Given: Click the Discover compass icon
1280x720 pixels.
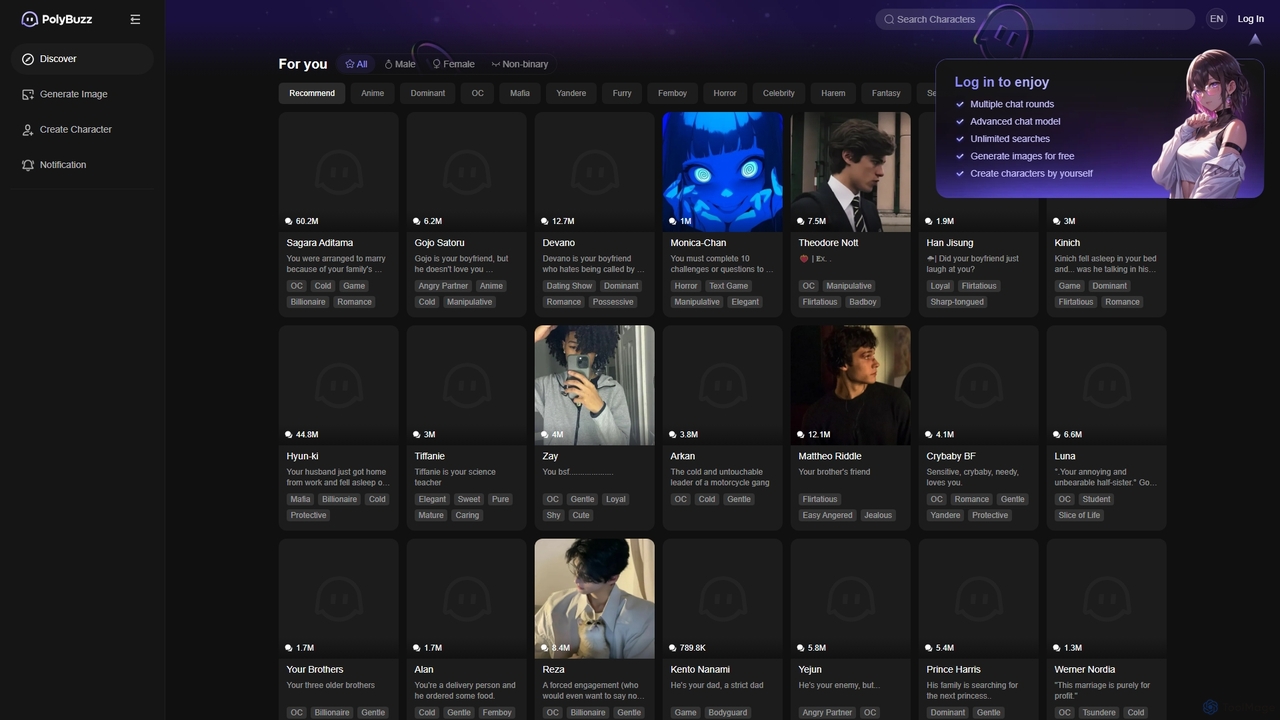Looking at the screenshot, I should (28, 59).
